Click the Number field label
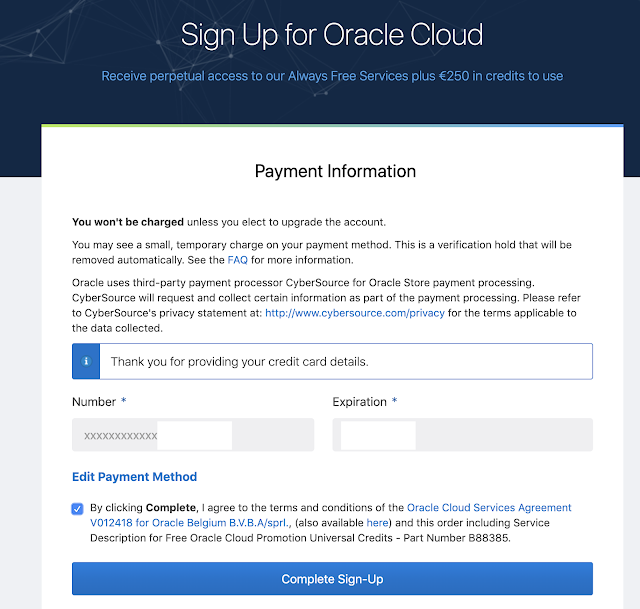The image size is (640, 609). (94, 402)
